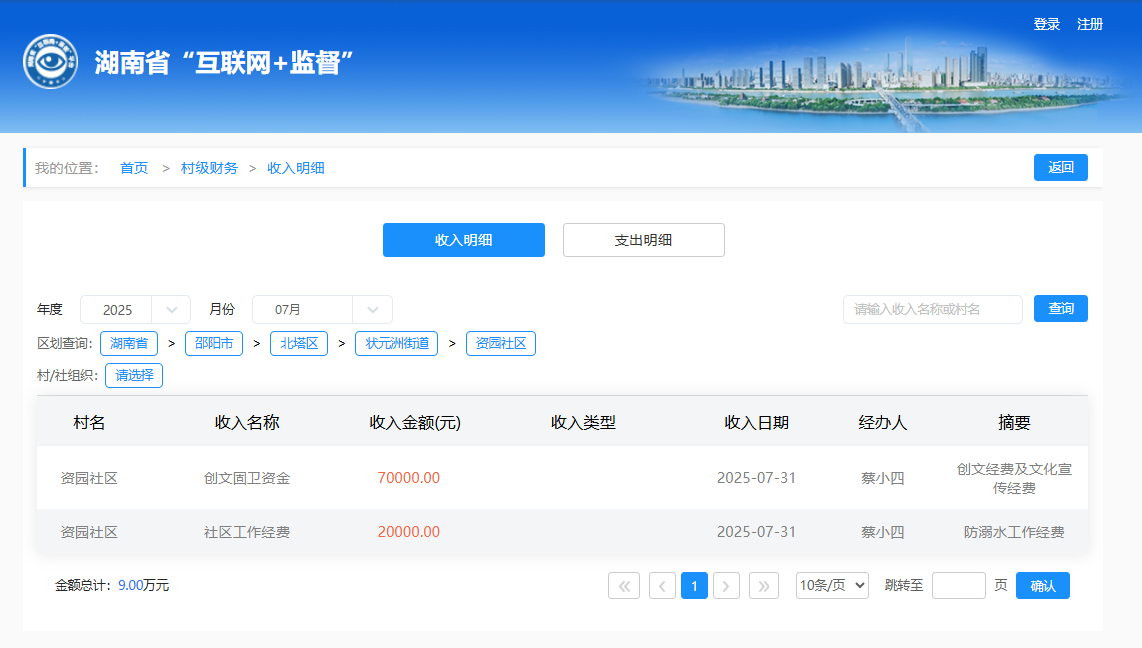
Task: Click the 返回 back button
Action: (1060, 168)
